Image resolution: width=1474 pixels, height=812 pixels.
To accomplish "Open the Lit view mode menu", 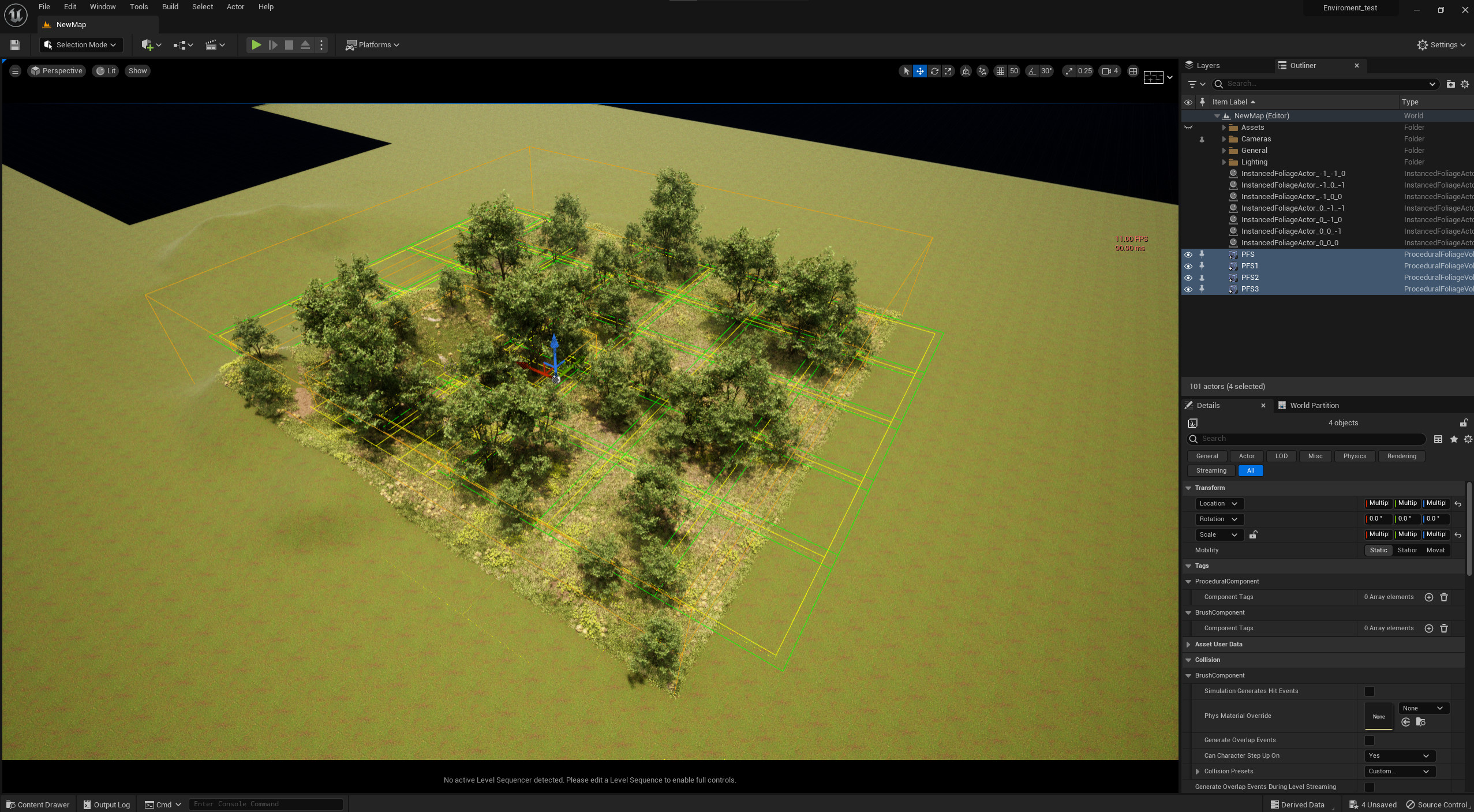I will point(106,71).
